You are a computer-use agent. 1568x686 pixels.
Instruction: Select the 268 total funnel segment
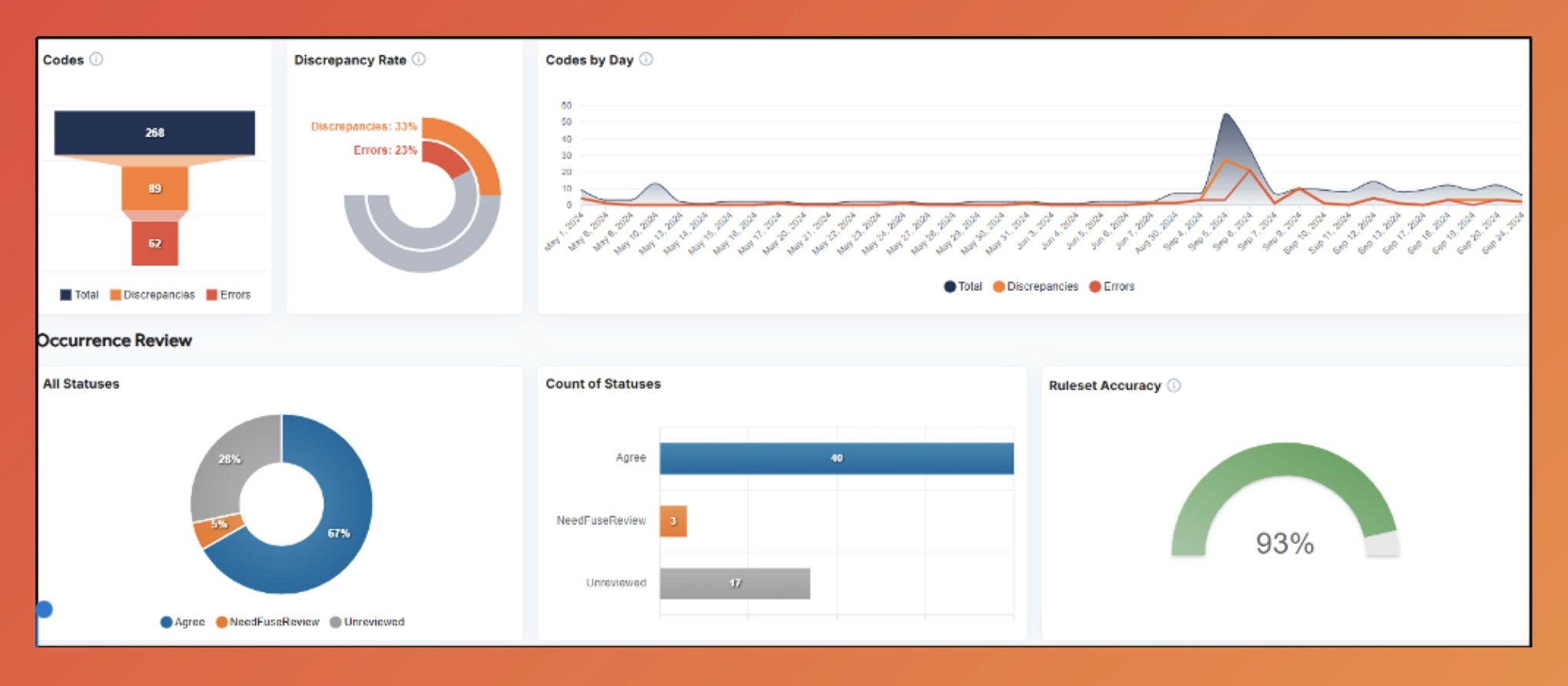click(154, 133)
